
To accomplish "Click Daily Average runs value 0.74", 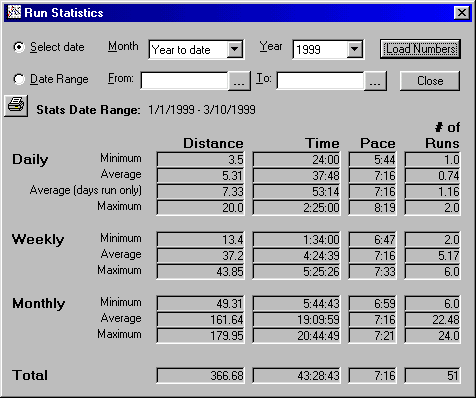I will click(433, 175).
